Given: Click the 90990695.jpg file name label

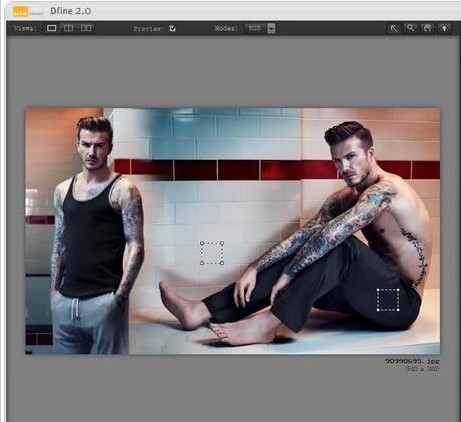Looking at the screenshot, I should click(413, 361).
